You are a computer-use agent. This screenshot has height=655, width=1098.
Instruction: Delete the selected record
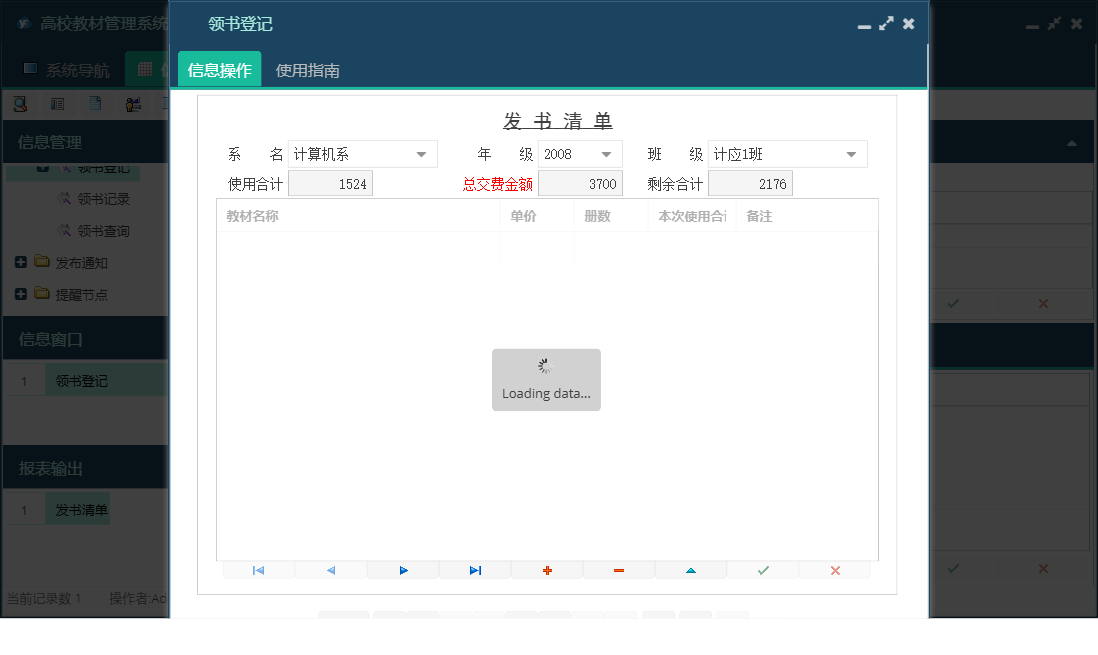618,569
